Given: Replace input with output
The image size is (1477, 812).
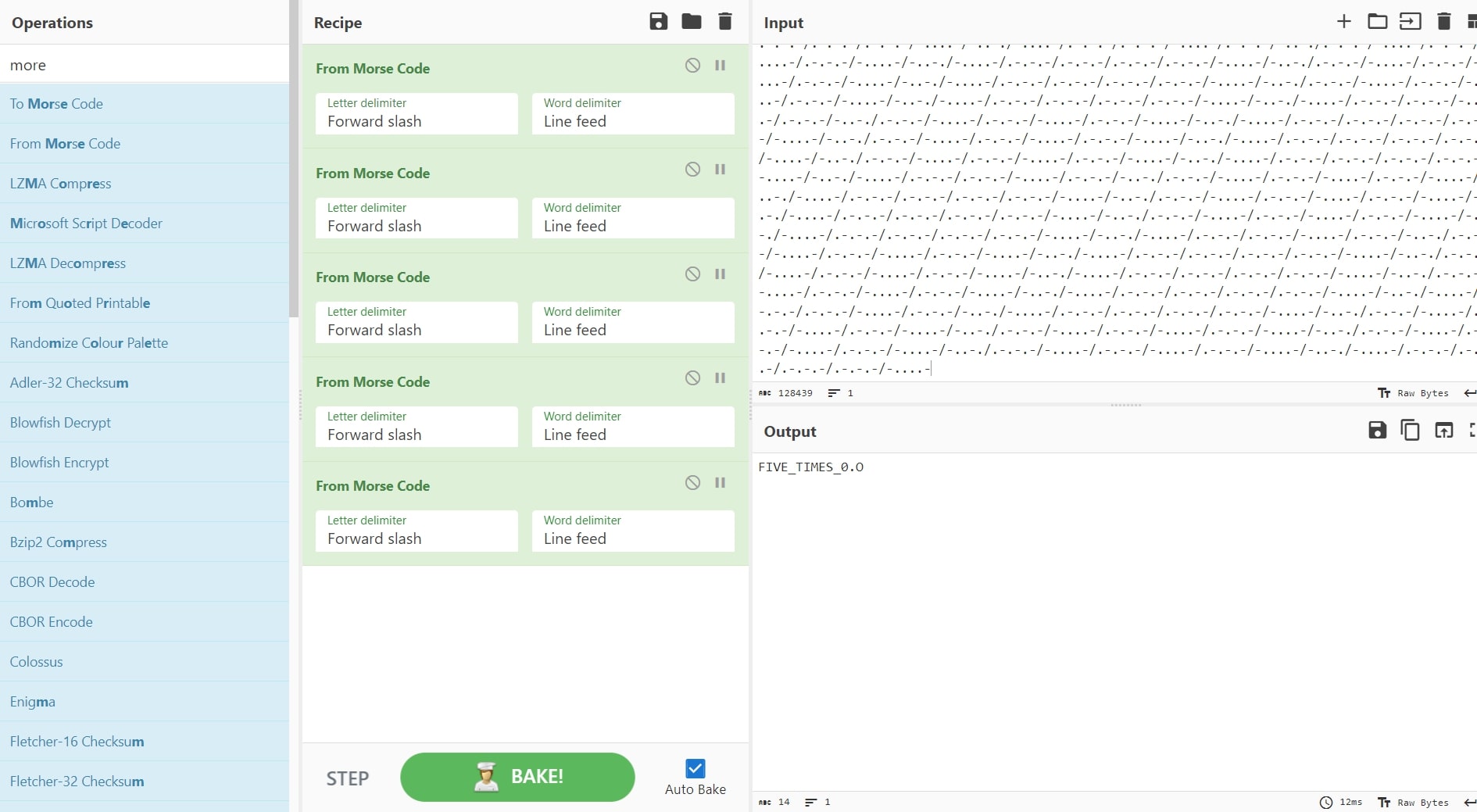Looking at the screenshot, I should pos(1443,430).
